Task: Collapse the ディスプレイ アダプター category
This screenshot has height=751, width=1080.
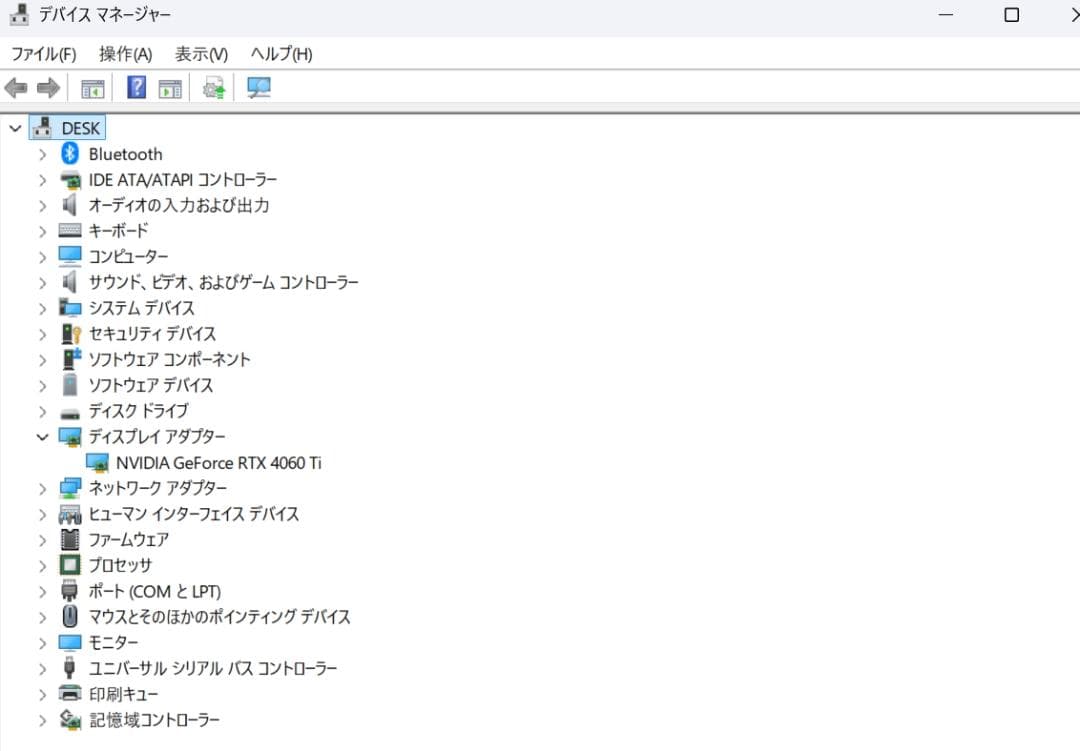Action: [42, 437]
